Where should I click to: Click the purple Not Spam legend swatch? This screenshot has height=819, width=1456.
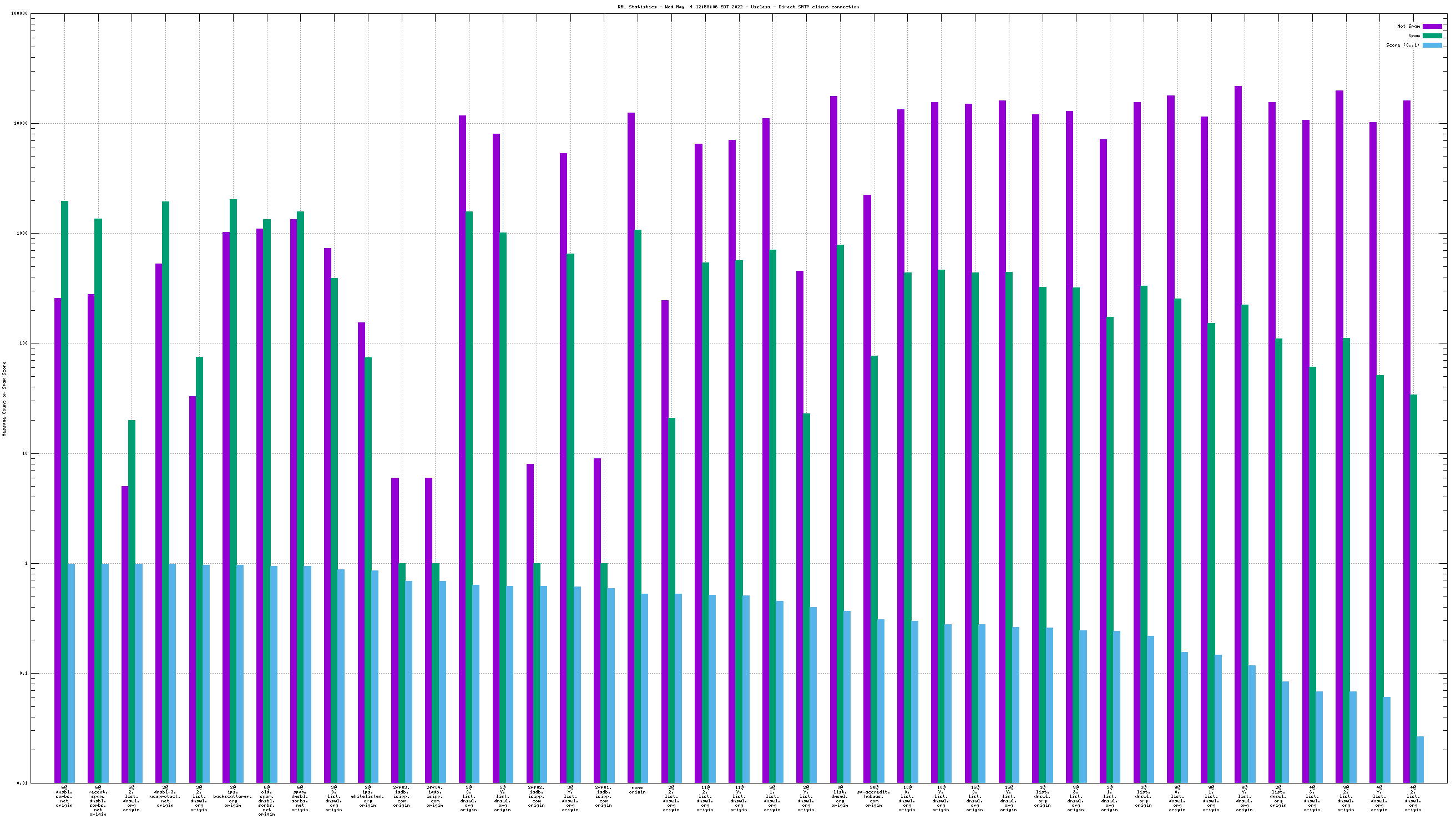pos(1432,27)
